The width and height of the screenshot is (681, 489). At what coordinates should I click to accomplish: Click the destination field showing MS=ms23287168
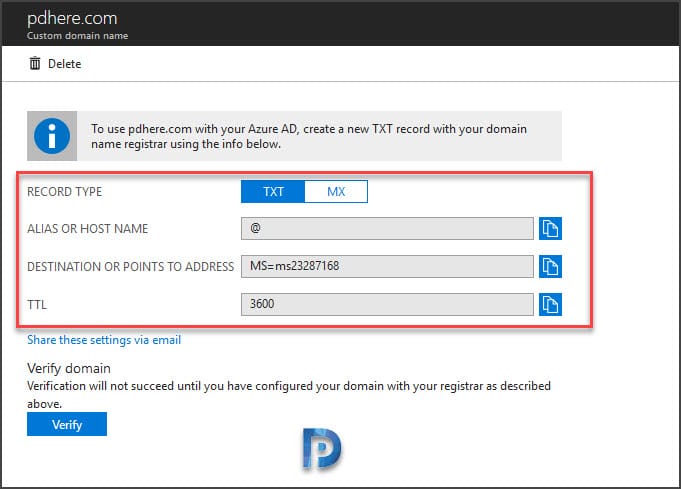pos(387,266)
